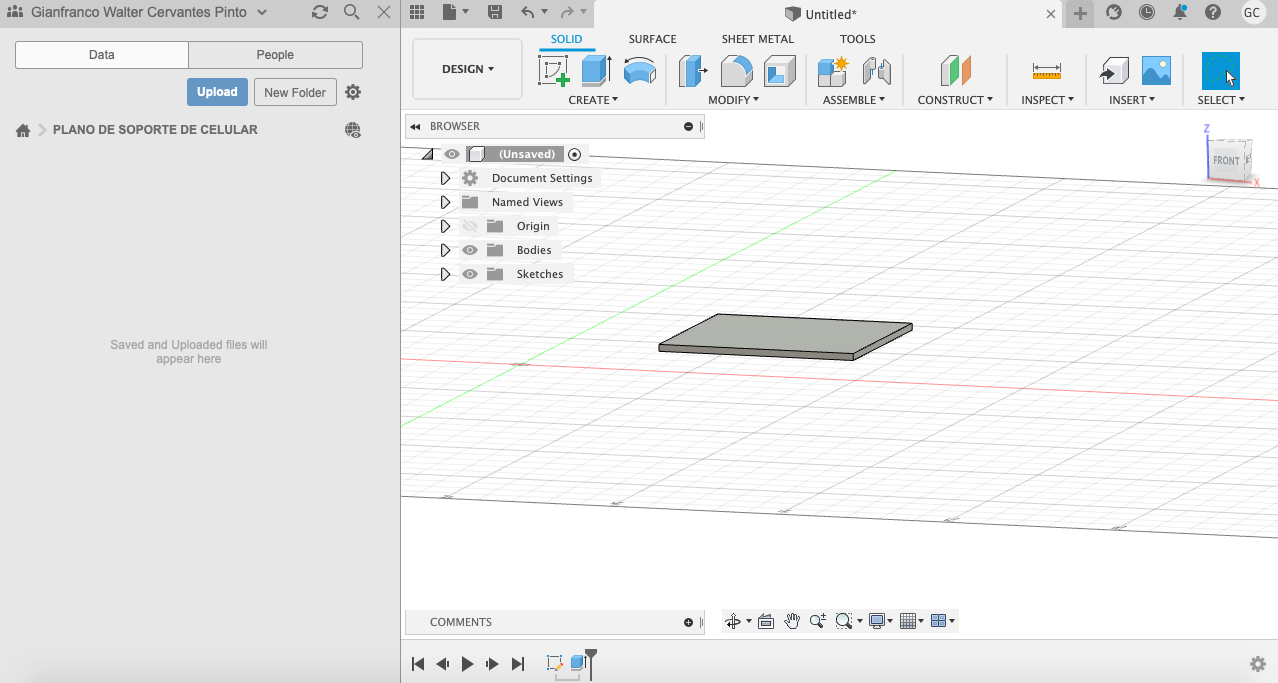Switch to the TOOLS tab
The width and height of the screenshot is (1278, 683).
(857, 39)
